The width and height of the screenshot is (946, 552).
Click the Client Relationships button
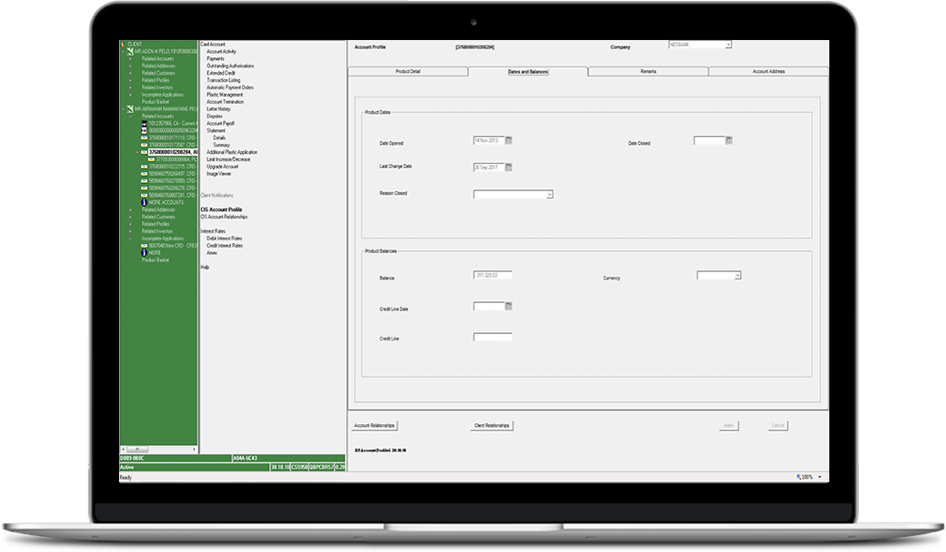tap(491, 425)
